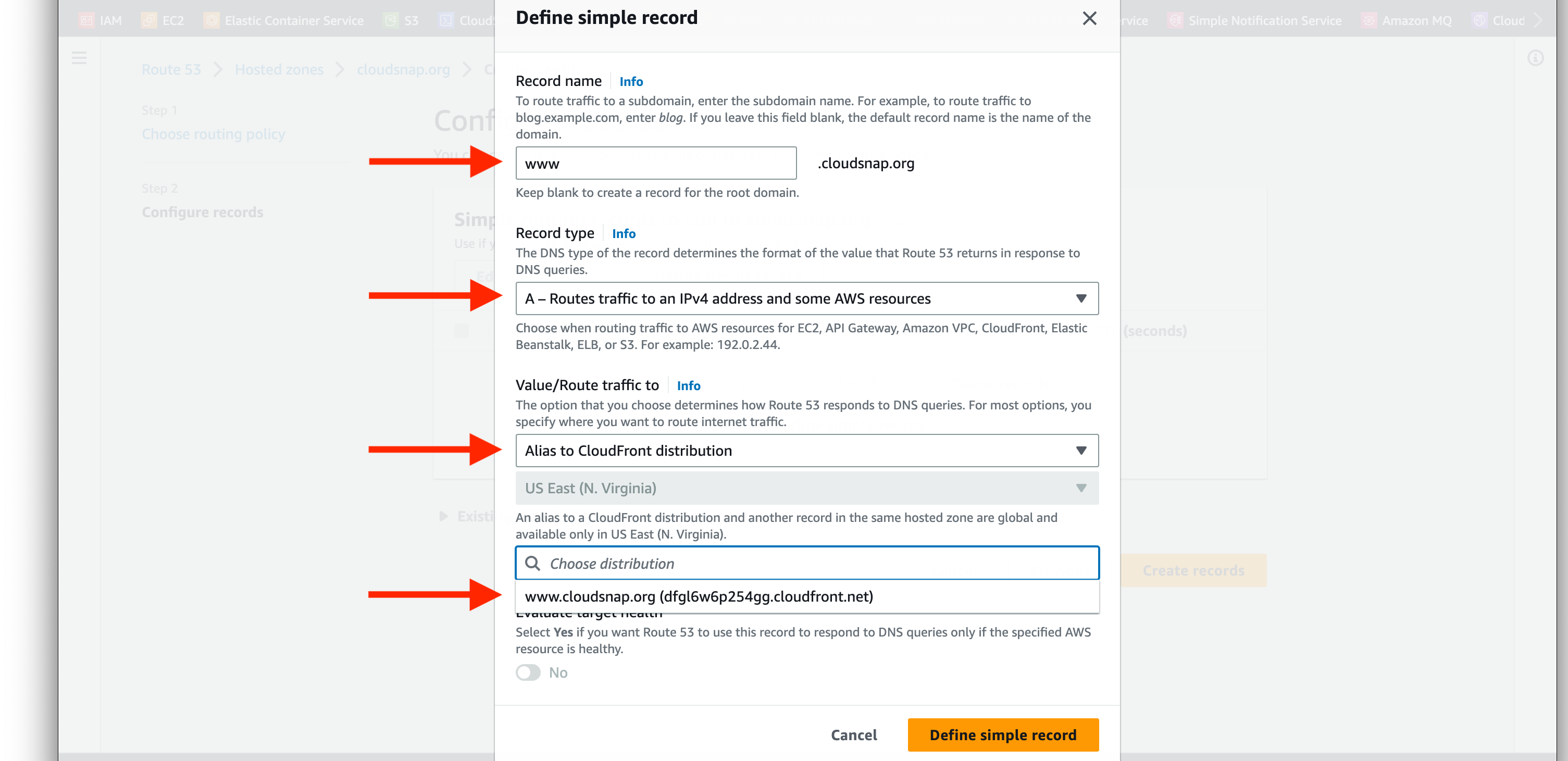The height and width of the screenshot is (761, 1568).
Task: Open the IAM service shortcut icon
Action: [87, 21]
